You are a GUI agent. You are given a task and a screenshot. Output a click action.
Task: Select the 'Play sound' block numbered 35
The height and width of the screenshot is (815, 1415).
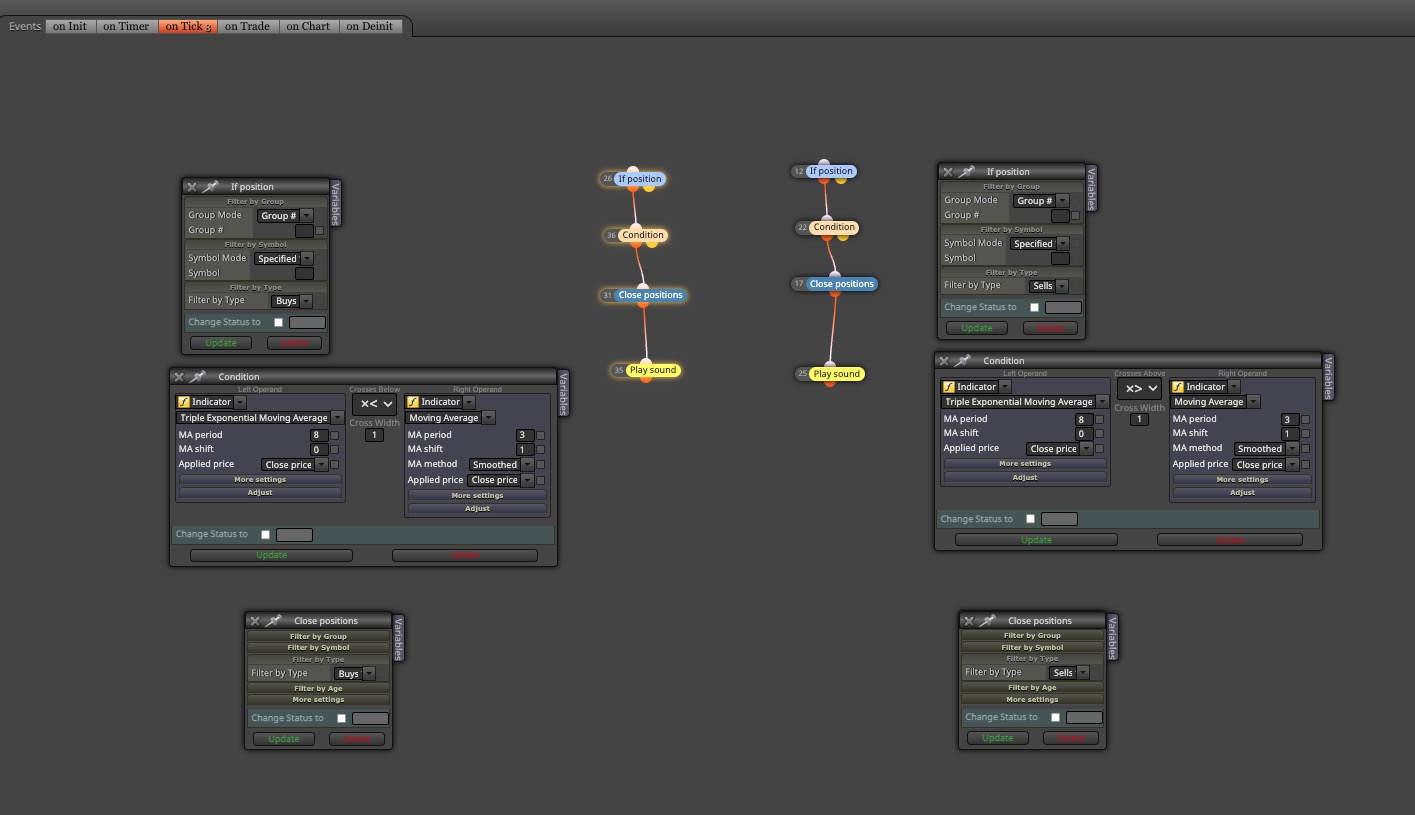pyautogui.click(x=653, y=370)
